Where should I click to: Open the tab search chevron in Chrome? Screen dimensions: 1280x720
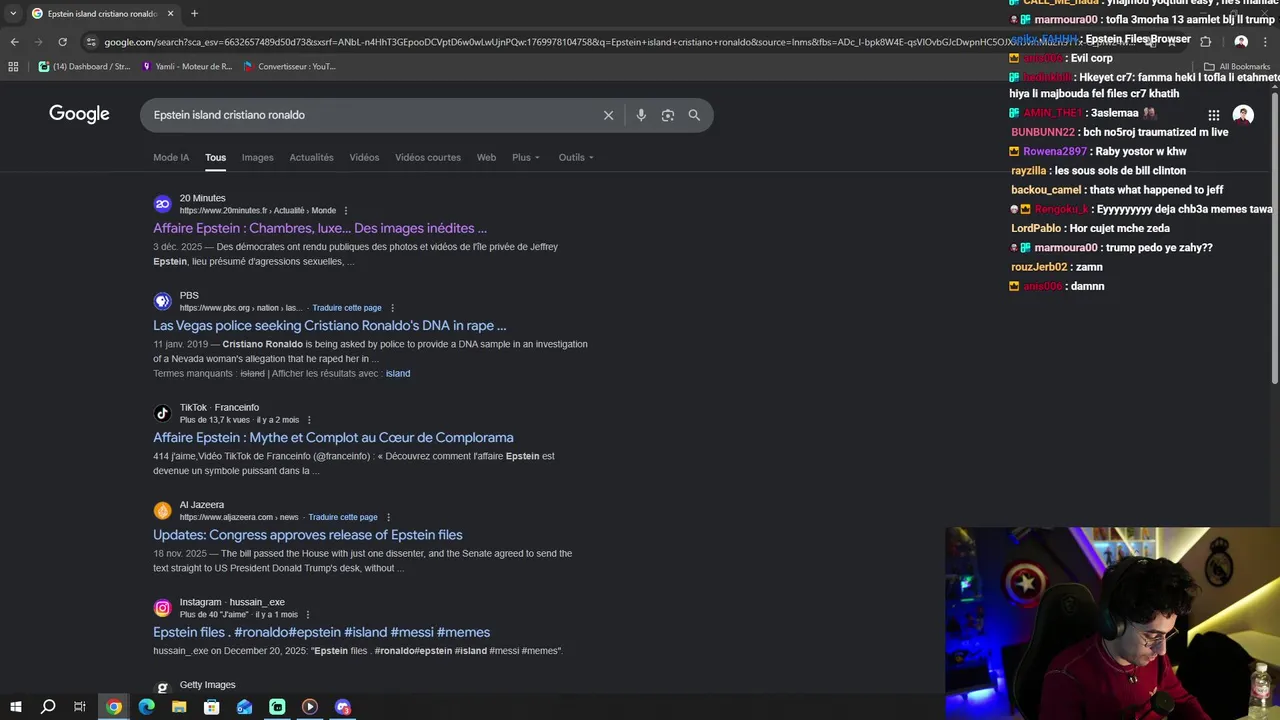pos(13,14)
